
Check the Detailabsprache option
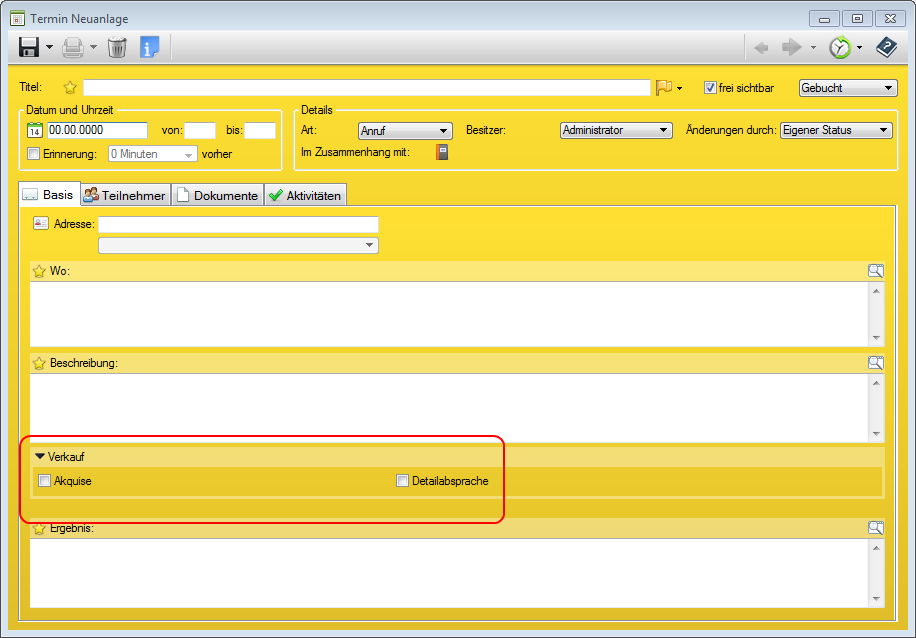(402, 481)
